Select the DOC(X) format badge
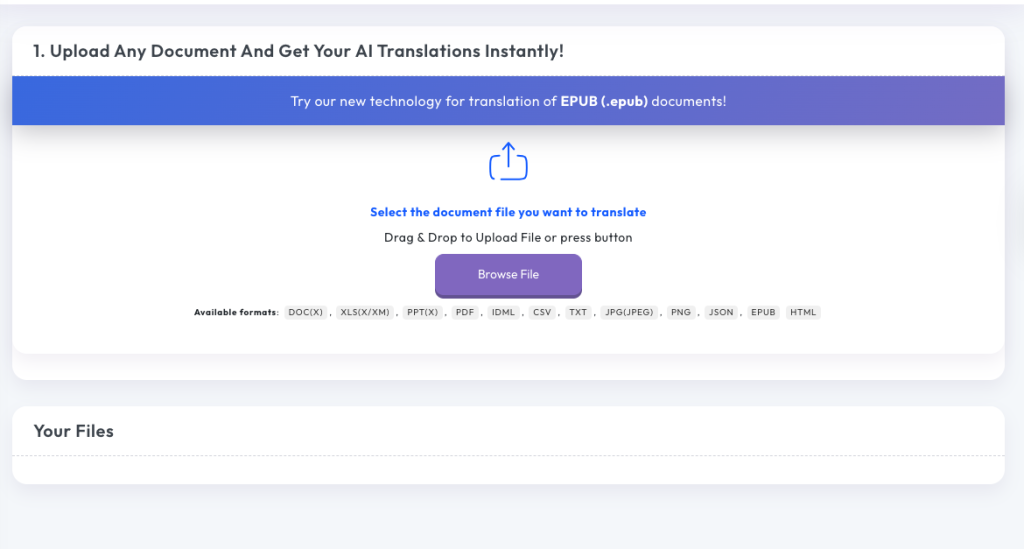1024x549 pixels. click(305, 313)
